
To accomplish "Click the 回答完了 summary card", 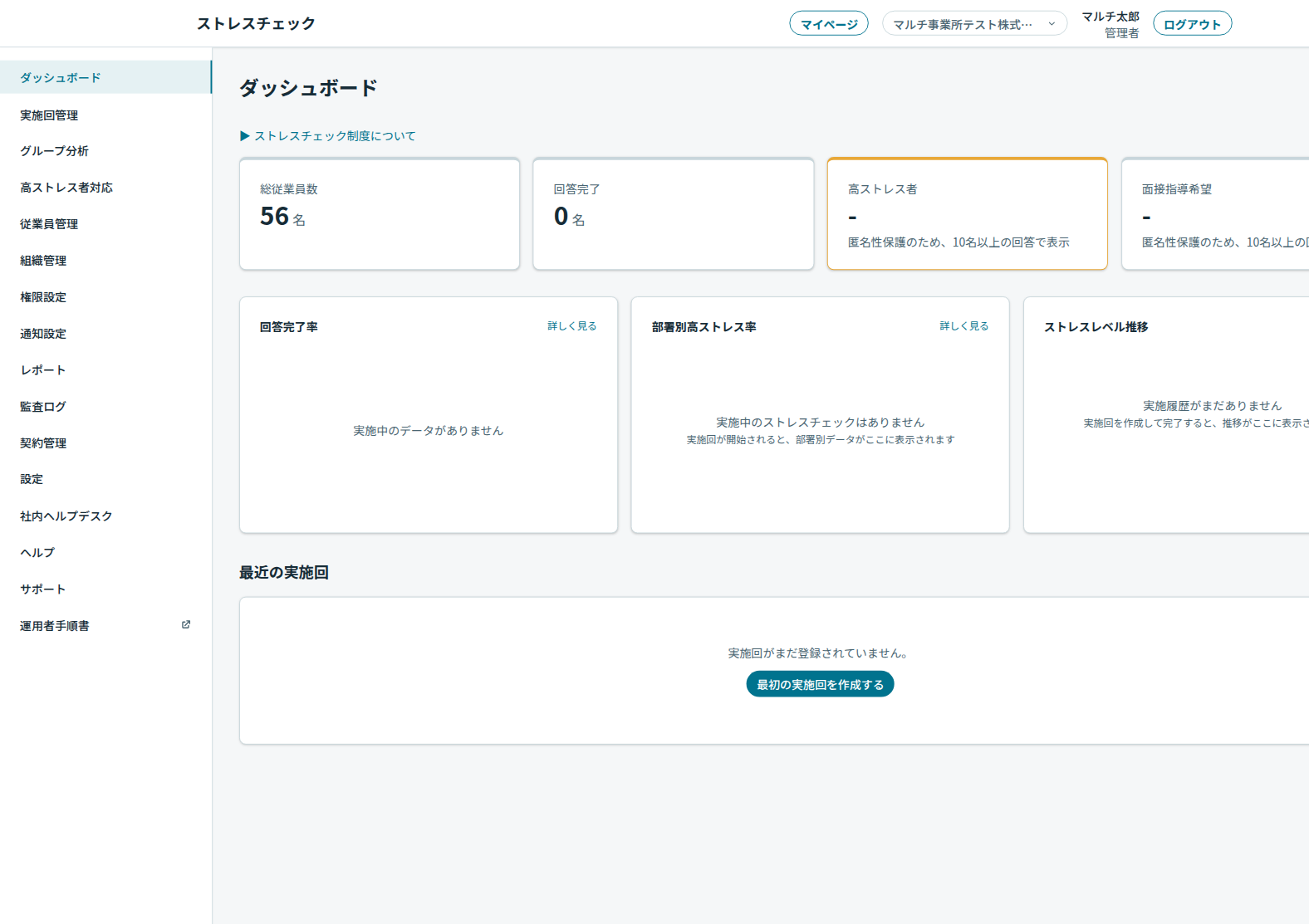I will click(674, 213).
